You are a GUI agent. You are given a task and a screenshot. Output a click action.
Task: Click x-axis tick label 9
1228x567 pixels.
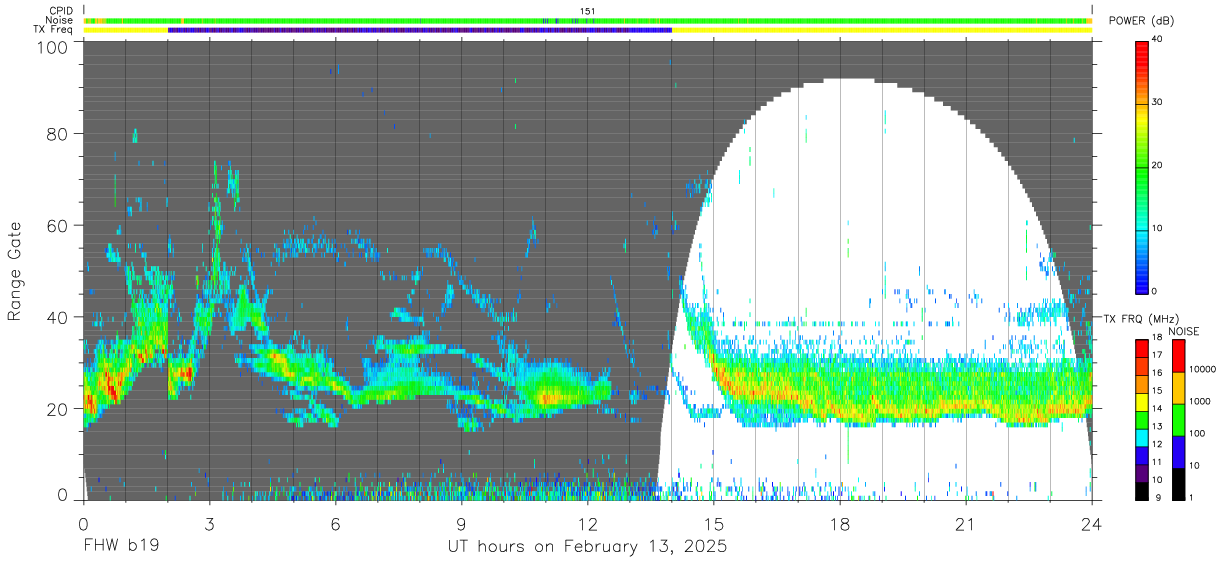pyautogui.click(x=461, y=524)
